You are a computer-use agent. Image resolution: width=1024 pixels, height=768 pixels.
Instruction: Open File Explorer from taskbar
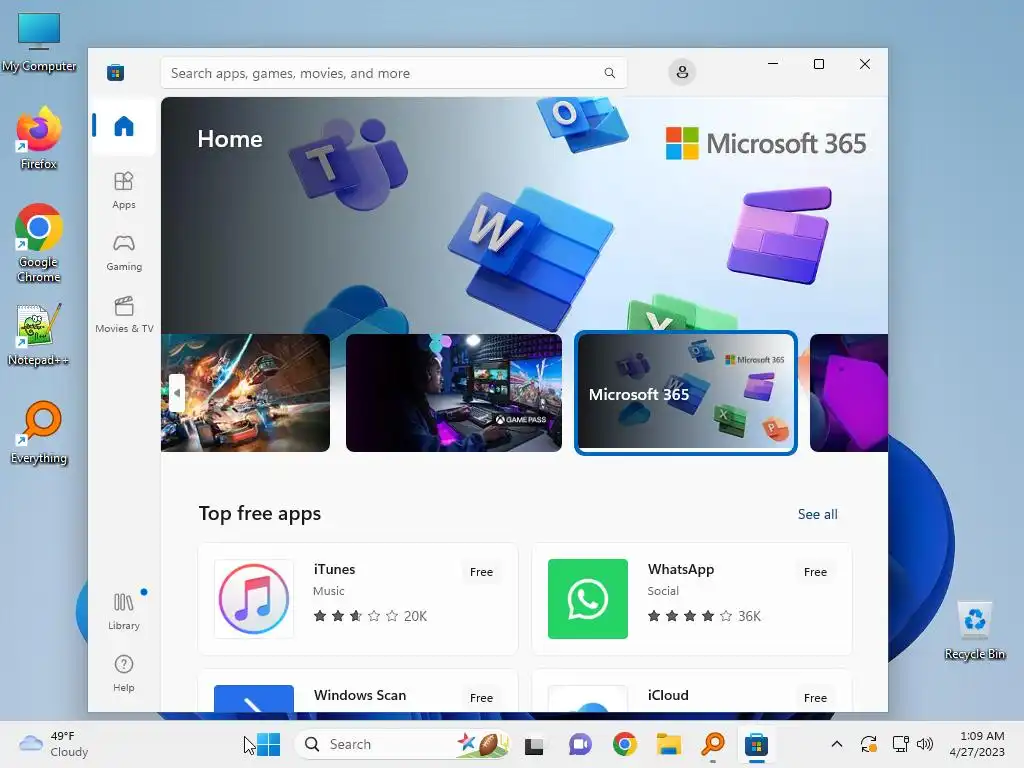(x=669, y=744)
